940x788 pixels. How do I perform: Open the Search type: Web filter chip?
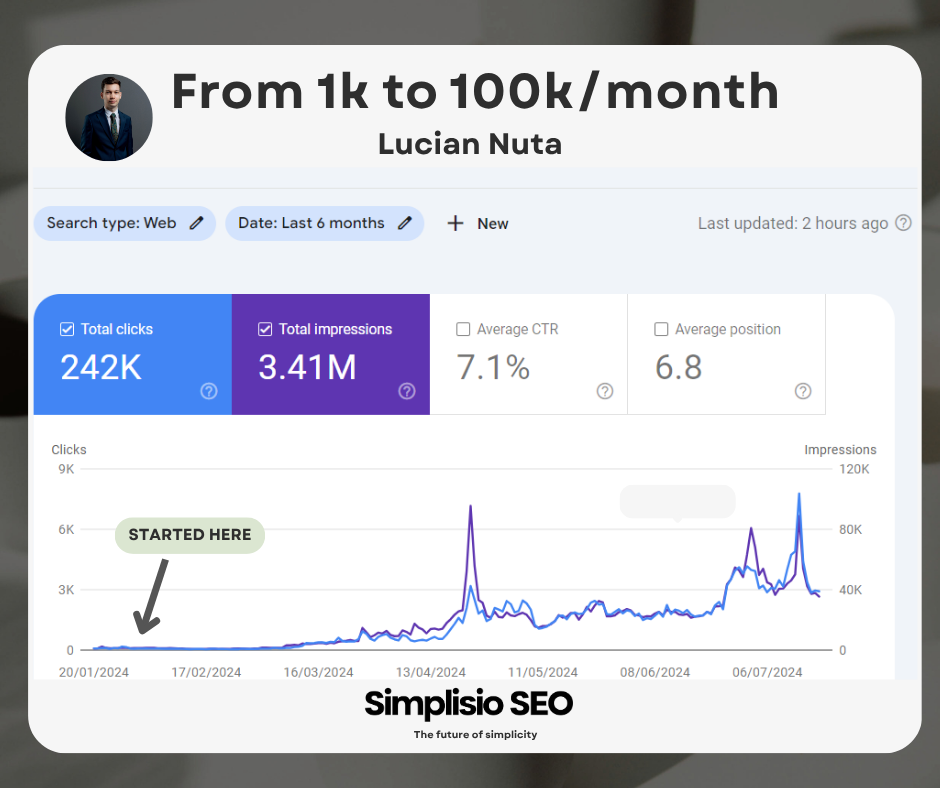point(111,223)
